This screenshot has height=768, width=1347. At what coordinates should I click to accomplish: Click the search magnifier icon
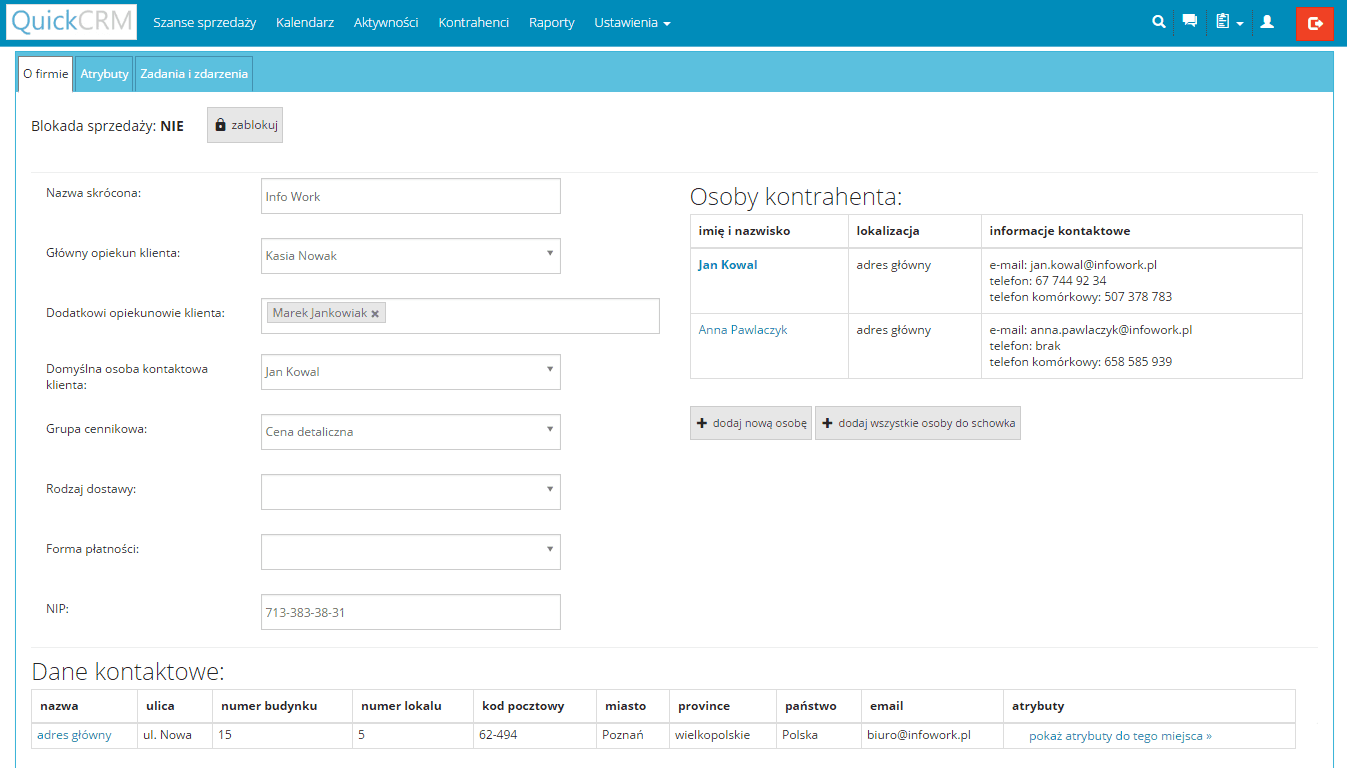[x=1159, y=21]
